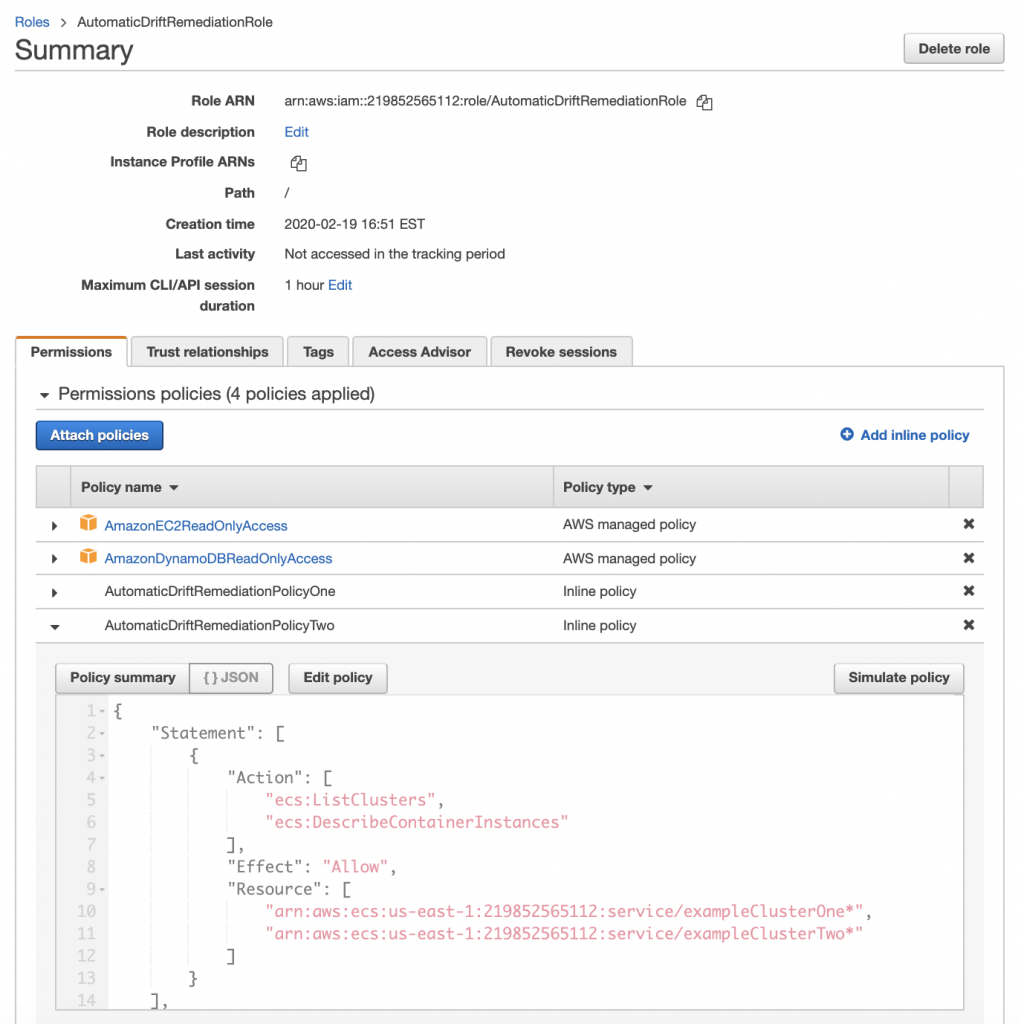
Task: Click the exampleClusterTwo resource ARN line
Action: (564, 934)
